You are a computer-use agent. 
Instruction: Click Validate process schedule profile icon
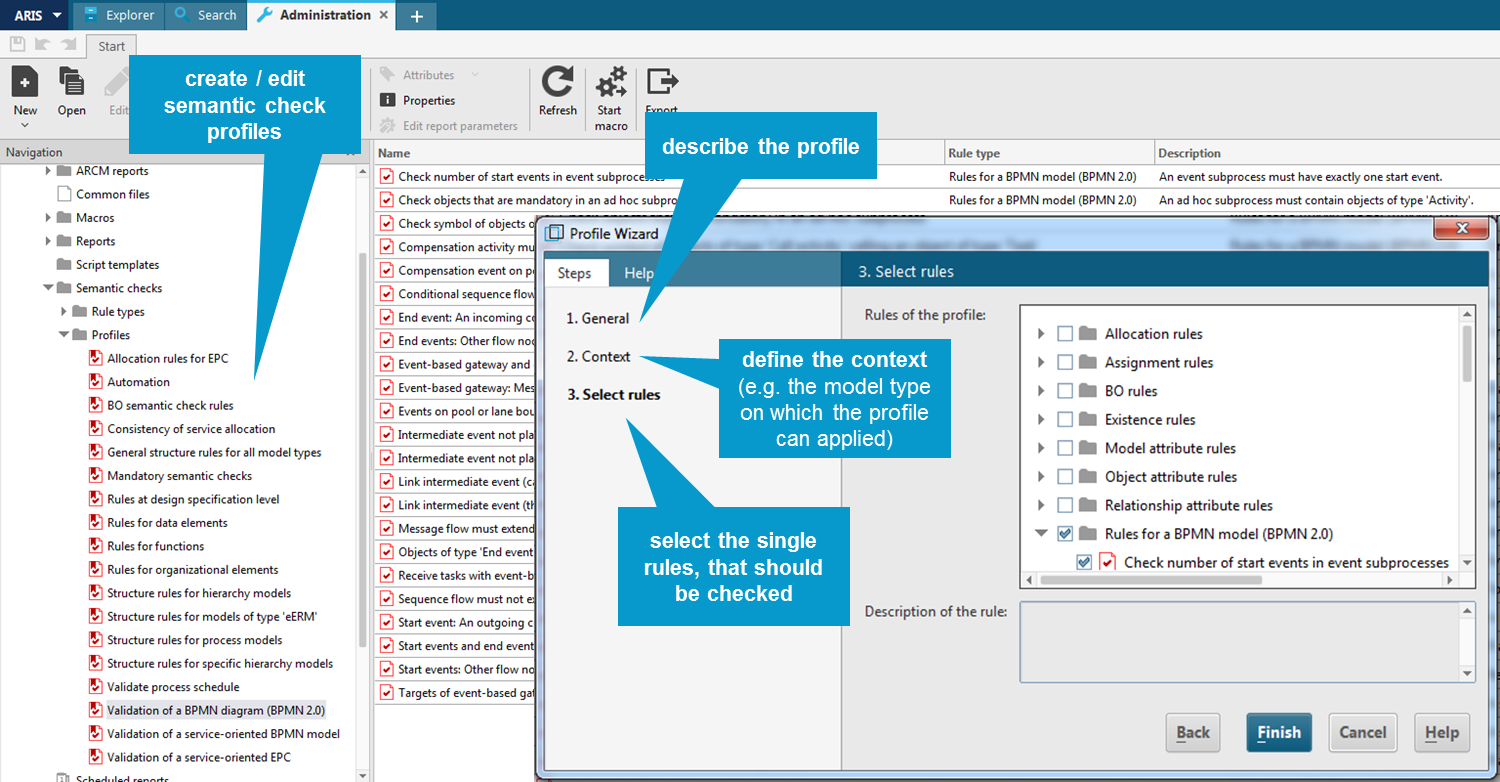[96, 686]
